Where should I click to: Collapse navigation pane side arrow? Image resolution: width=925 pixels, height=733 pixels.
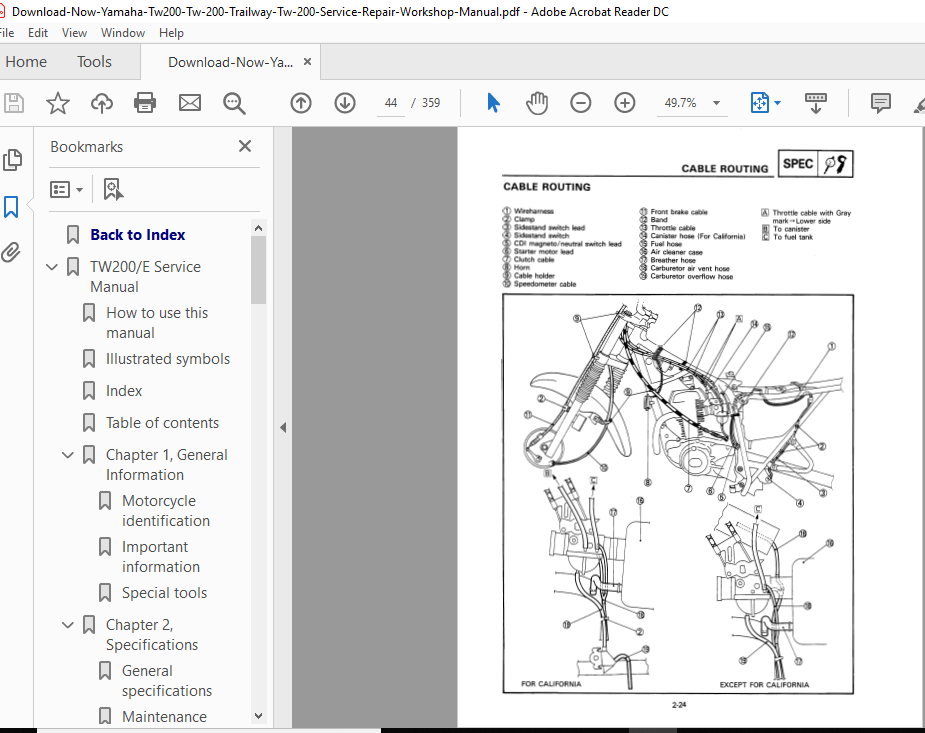pyautogui.click(x=283, y=428)
